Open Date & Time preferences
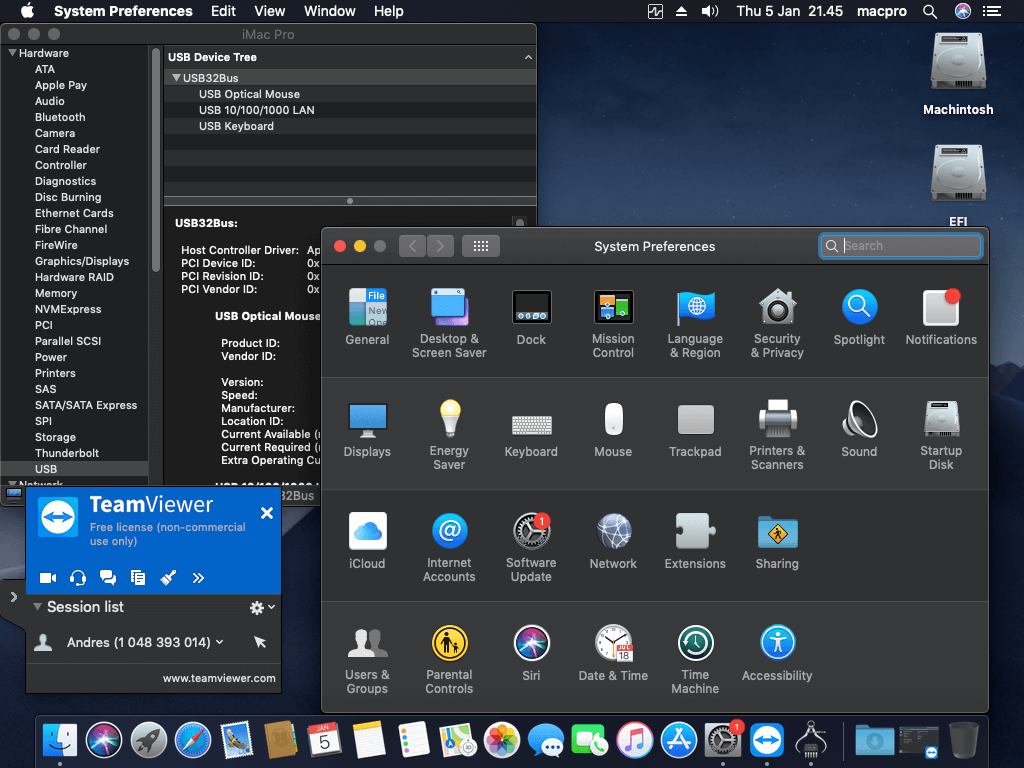This screenshot has height=768, width=1024. pyautogui.click(x=613, y=653)
